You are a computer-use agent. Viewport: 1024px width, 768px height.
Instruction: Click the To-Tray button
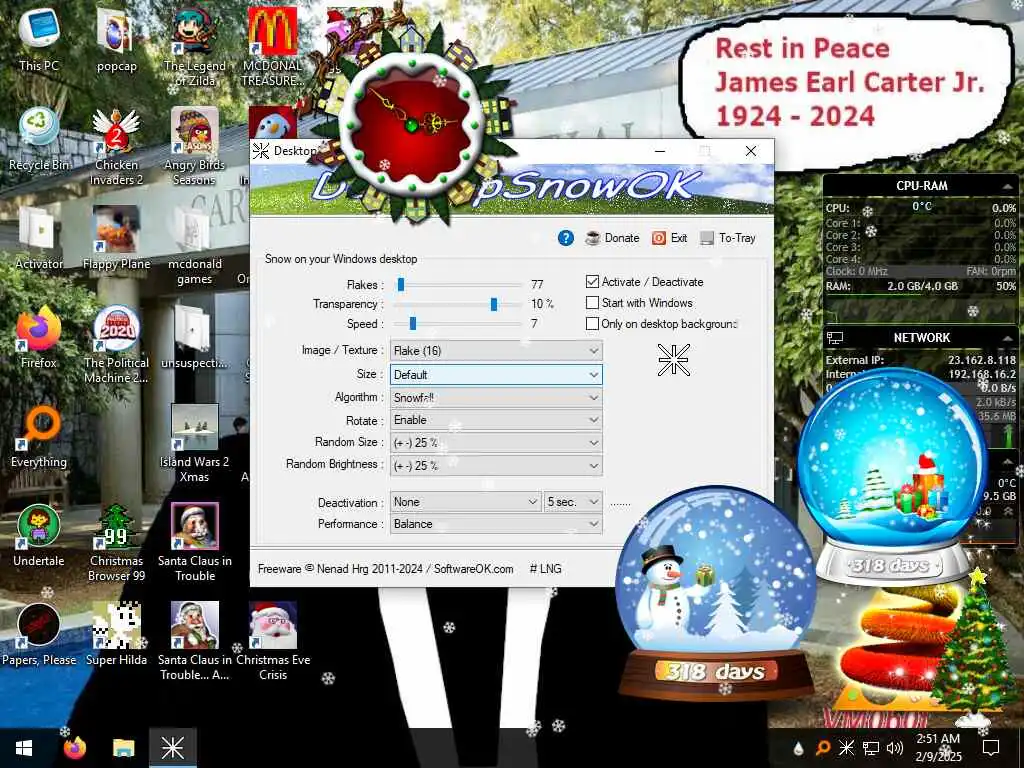point(728,238)
